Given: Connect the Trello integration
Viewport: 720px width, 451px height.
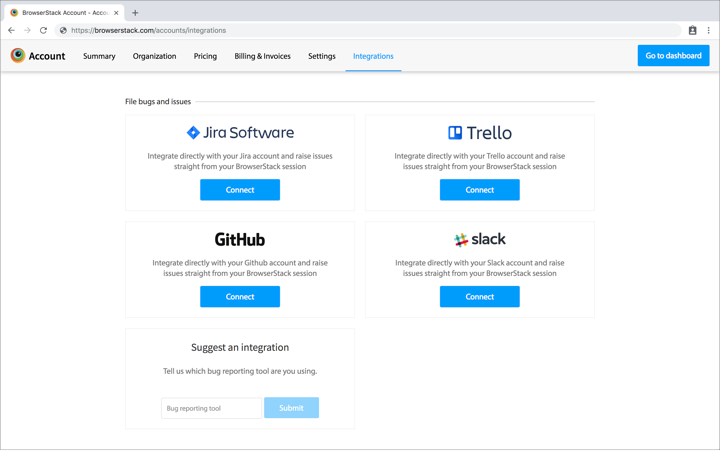Looking at the screenshot, I should 480,190.
